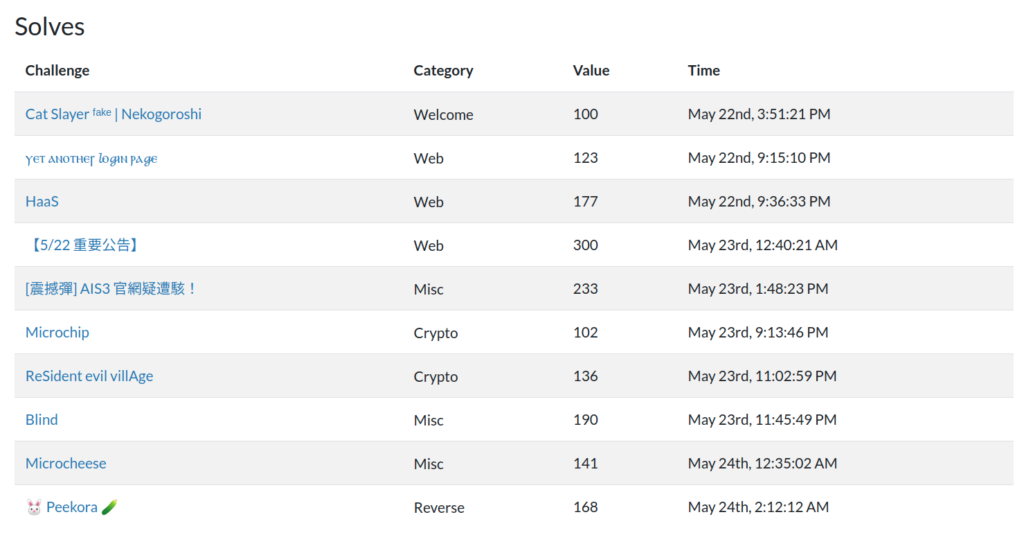Click the Solves section heading
Viewport: 1024px width, 544px height.
(x=50, y=27)
